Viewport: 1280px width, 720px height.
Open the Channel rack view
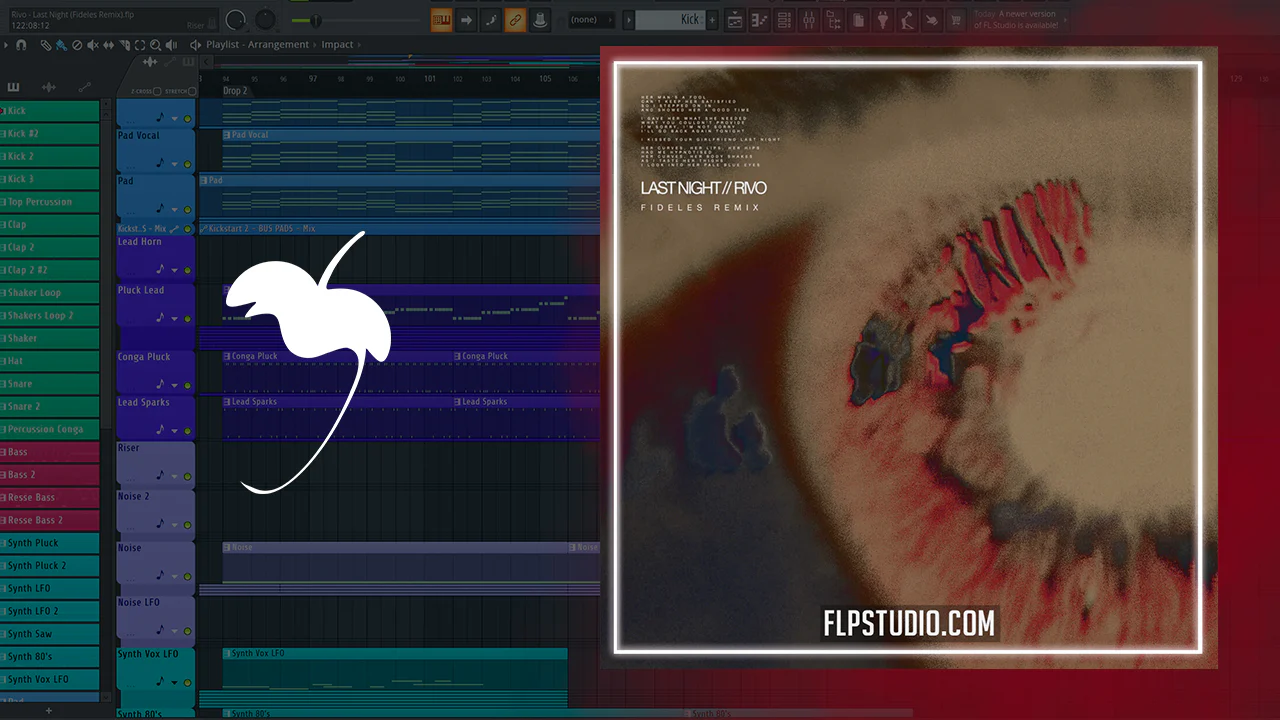point(784,19)
